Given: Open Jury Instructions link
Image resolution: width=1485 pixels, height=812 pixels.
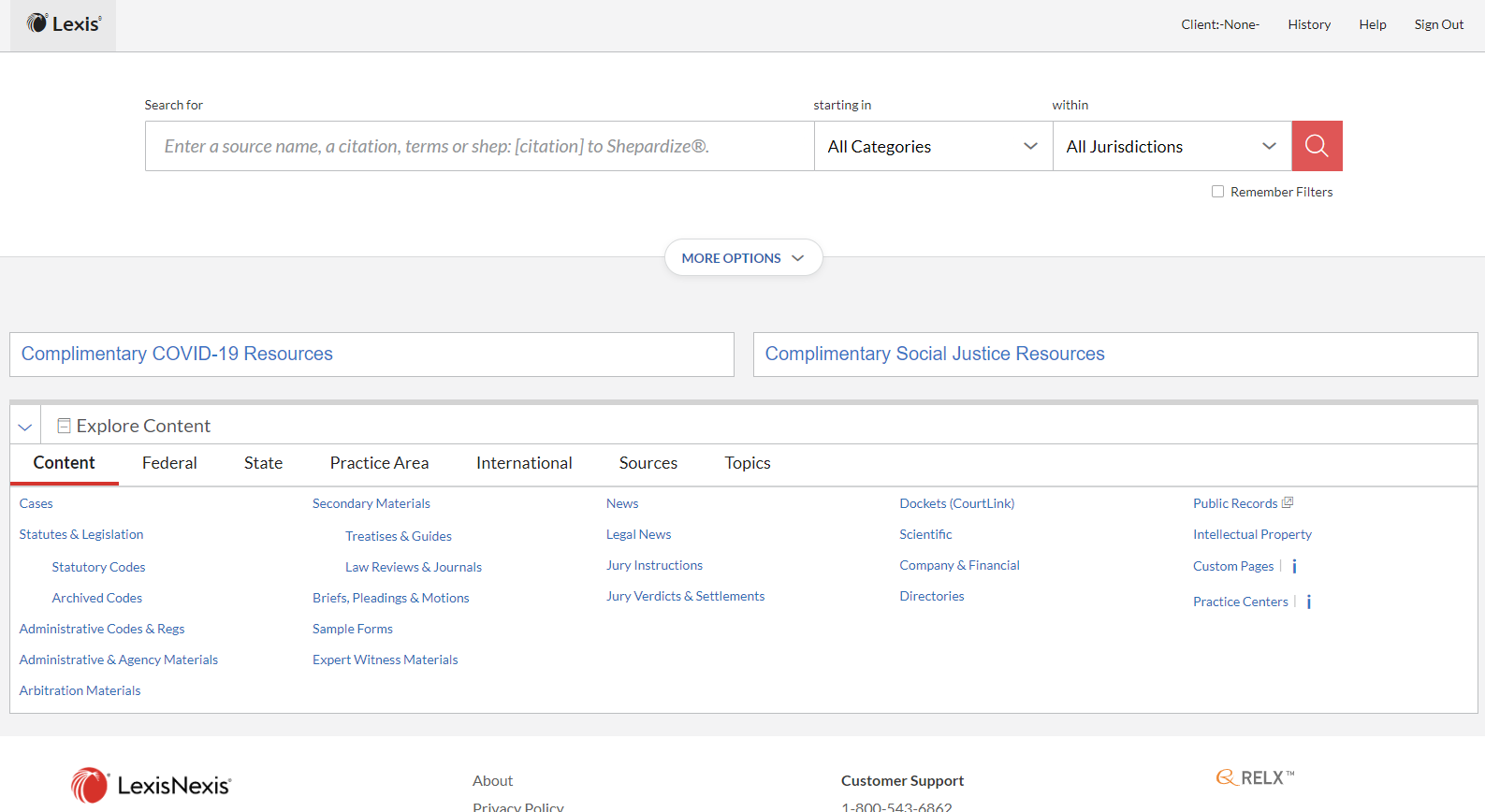Looking at the screenshot, I should coord(654,565).
